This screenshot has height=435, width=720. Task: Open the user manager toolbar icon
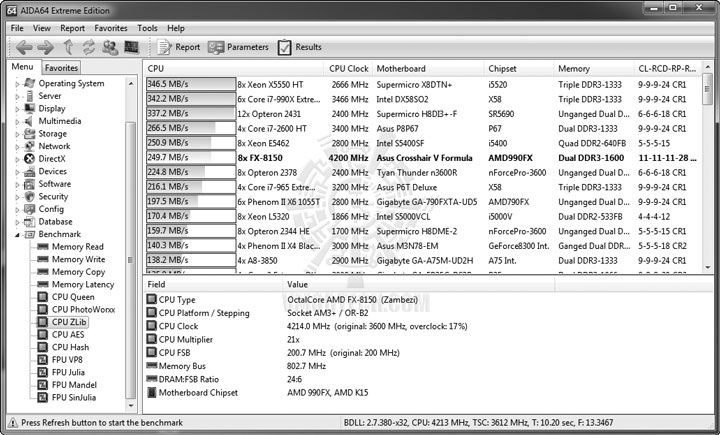tap(110, 47)
